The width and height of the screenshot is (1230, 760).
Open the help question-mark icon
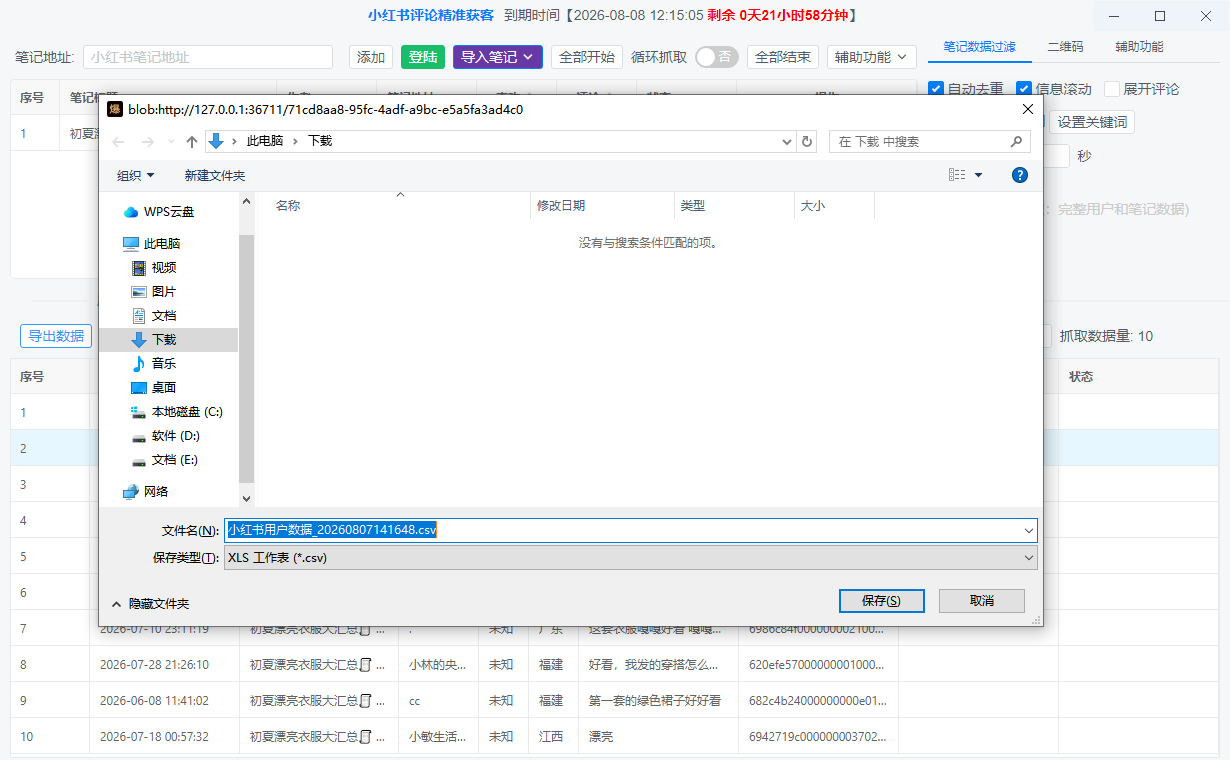[x=1020, y=175]
